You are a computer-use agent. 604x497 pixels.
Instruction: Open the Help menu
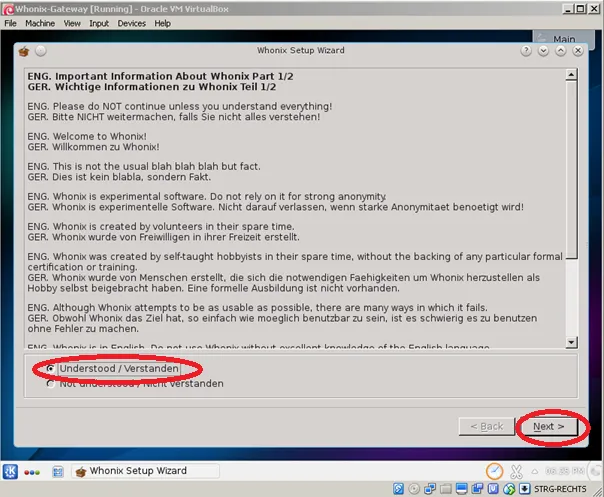coord(163,24)
